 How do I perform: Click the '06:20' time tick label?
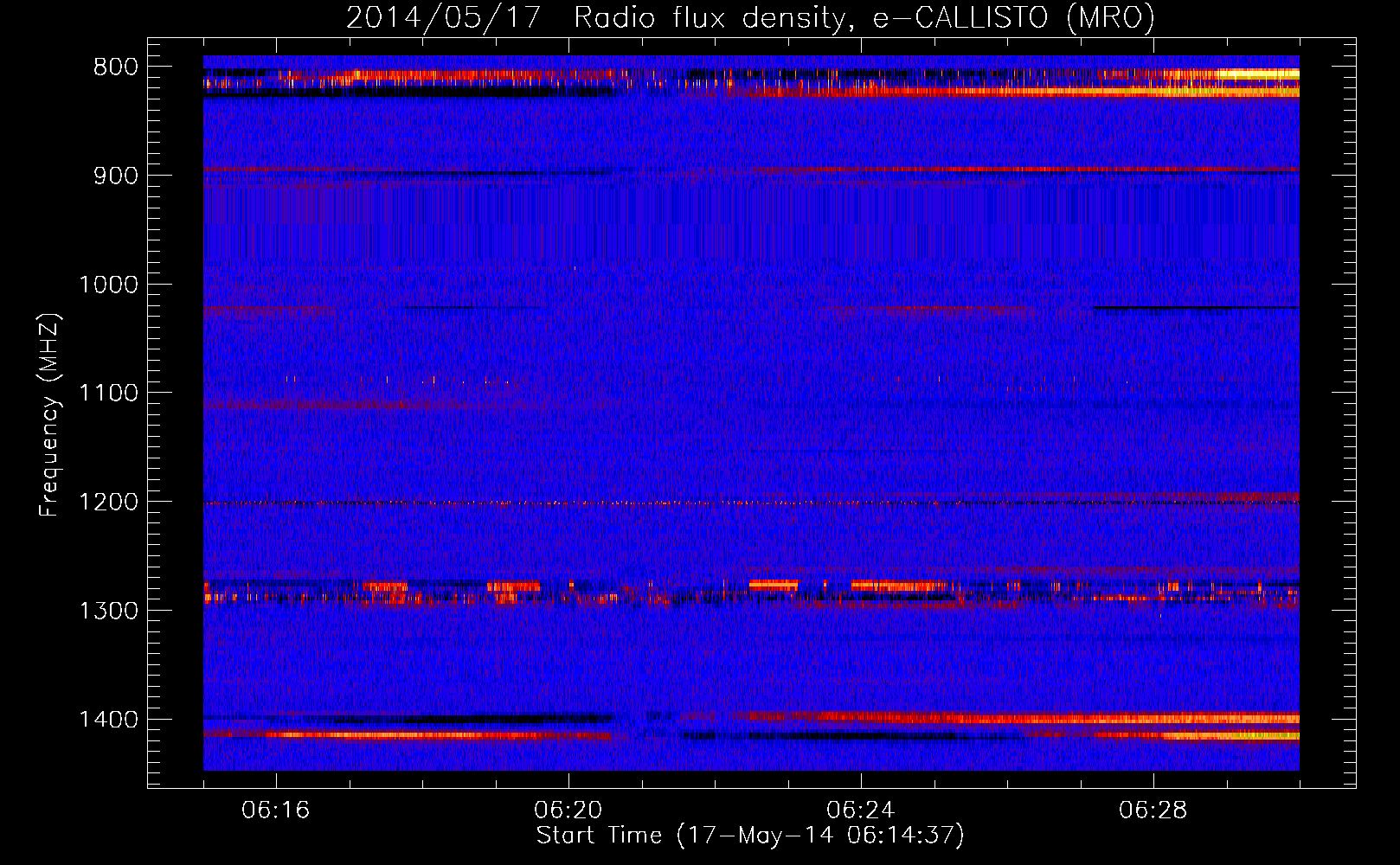tap(568, 811)
